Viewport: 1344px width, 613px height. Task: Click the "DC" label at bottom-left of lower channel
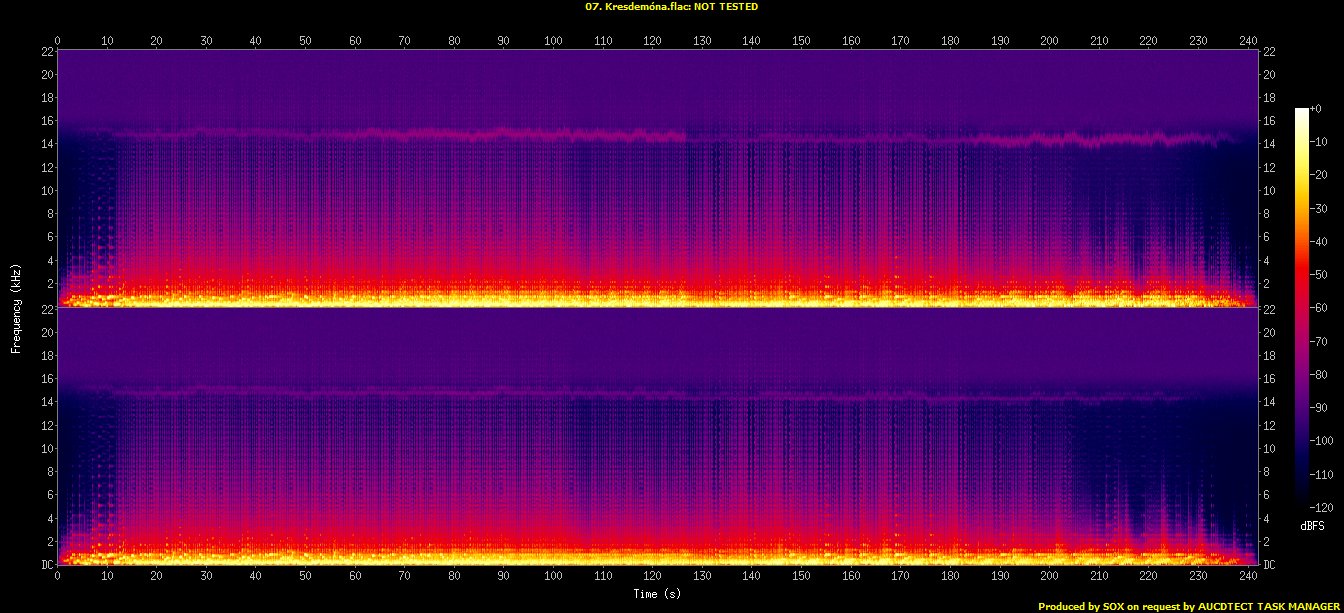pyautogui.click(x=46, y=565)
